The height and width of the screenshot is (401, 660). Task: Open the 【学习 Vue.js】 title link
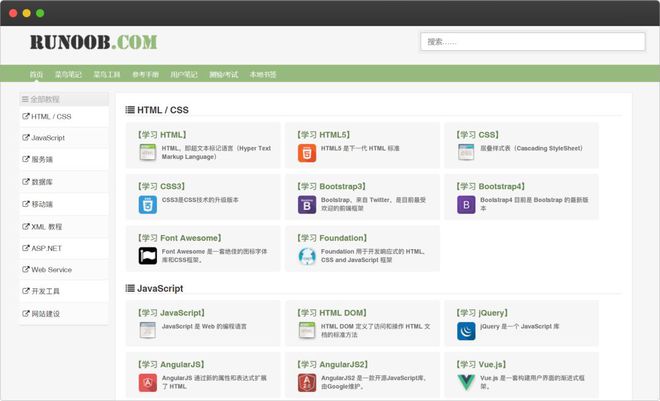click(482, 364)
